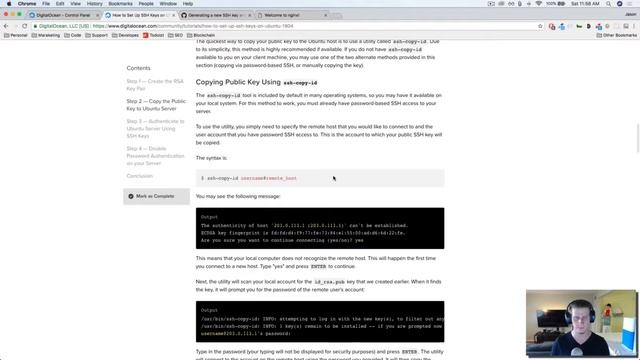The image size is (640, 360).
Task: Open the Apple menu
Action: click(9, 4)
